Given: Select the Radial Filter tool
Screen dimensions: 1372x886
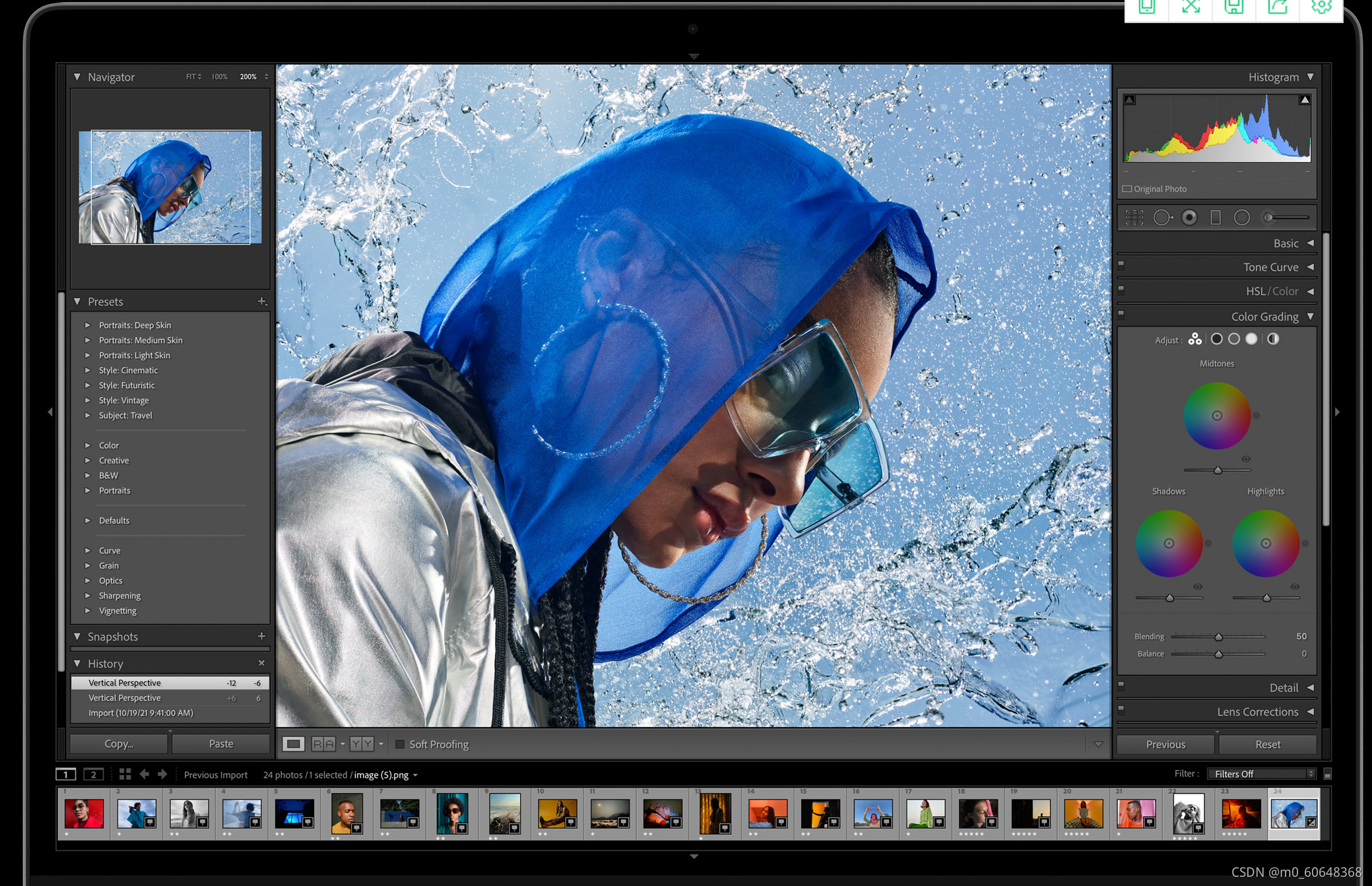Looking at the screenshot, I should pyautogui.click(x=1242, y=218).
